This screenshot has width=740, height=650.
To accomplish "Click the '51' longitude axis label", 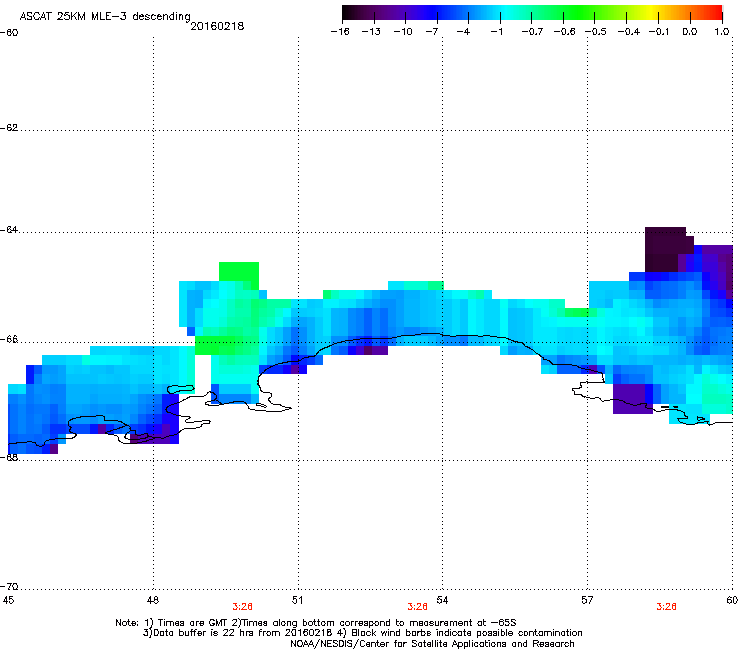I will coord(297,600).
